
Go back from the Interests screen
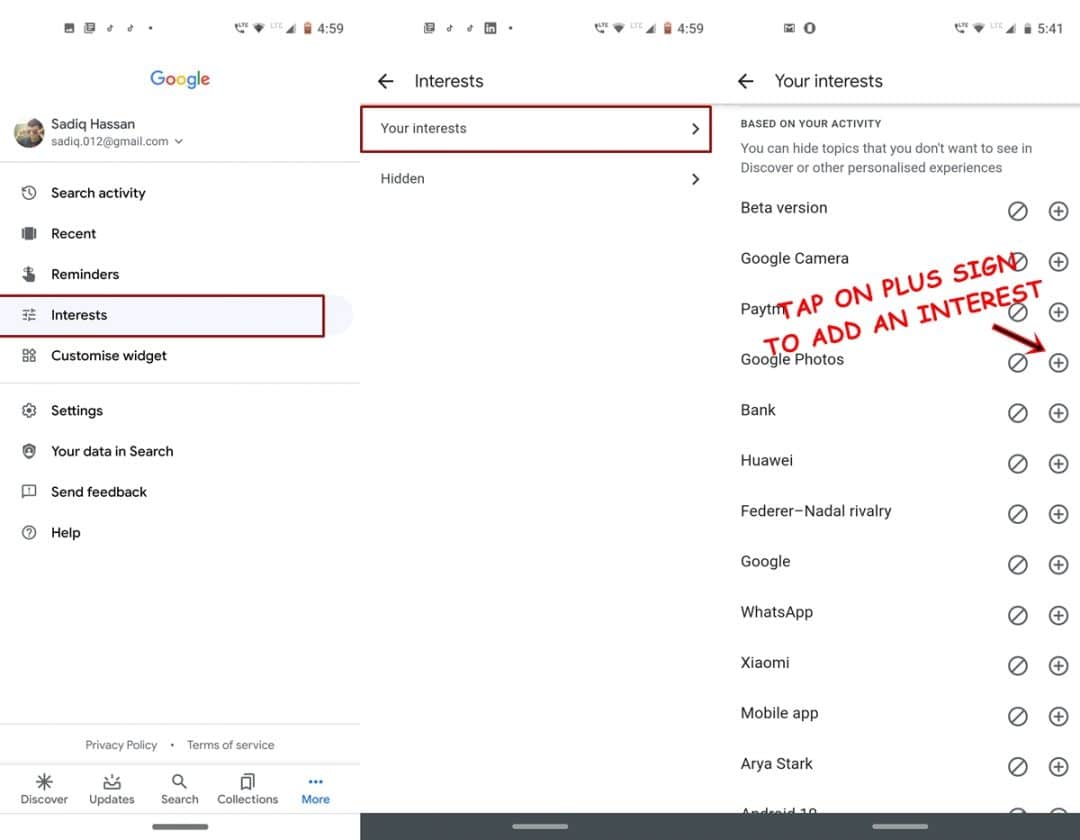386,81
